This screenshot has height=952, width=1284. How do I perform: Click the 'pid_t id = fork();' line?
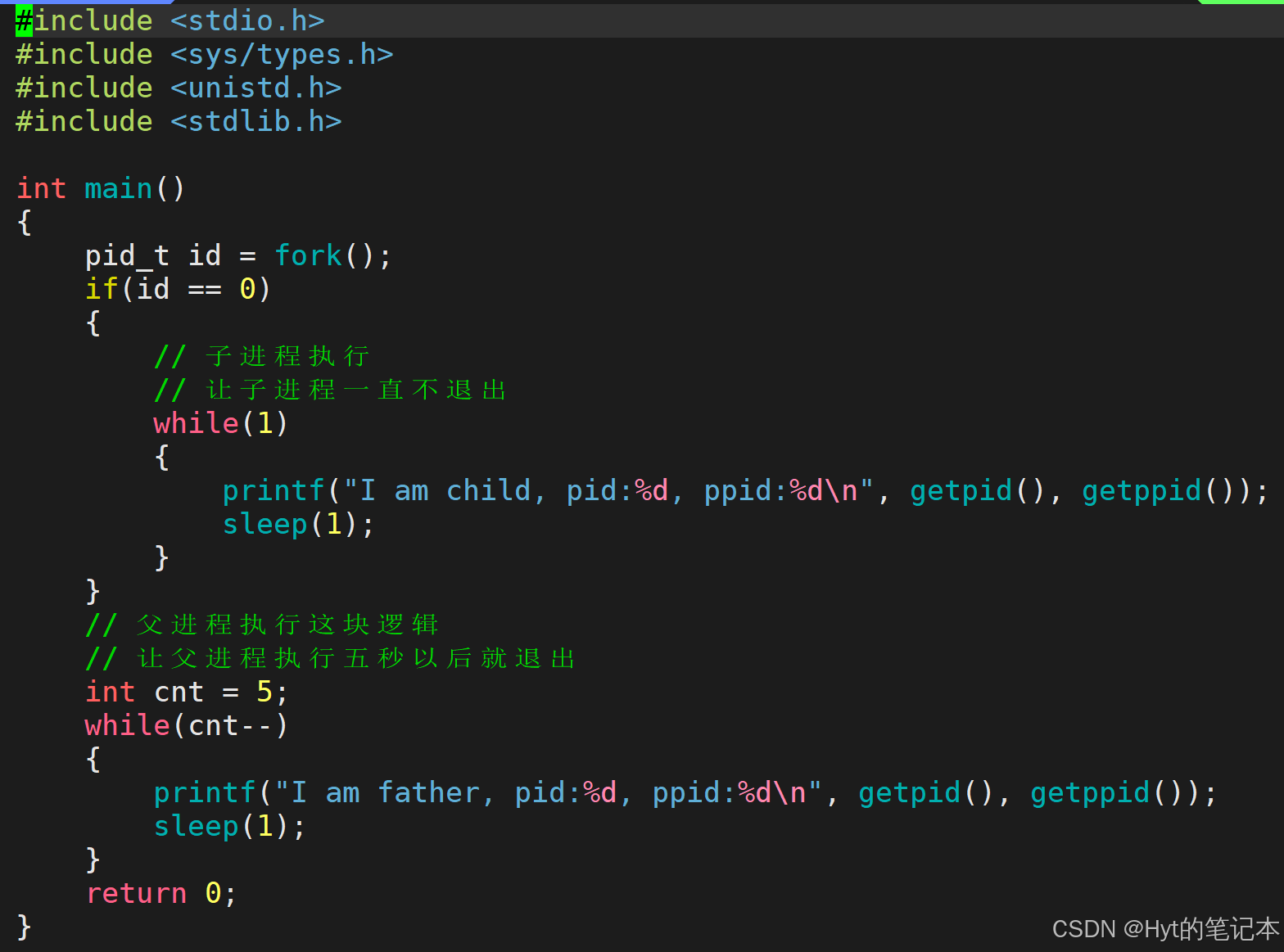tap(238, 255)
